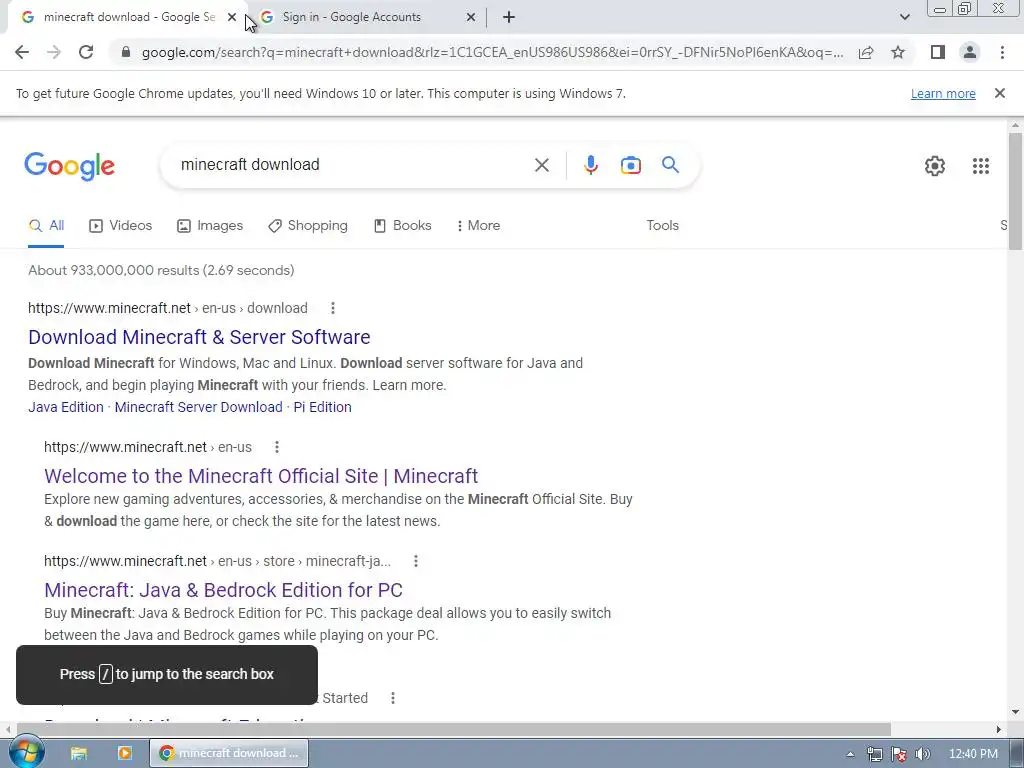Dismiss the Chrome update notification bar
This screenshot has height=768, width=1024.
pyautogui.click(x=999, y=93)
